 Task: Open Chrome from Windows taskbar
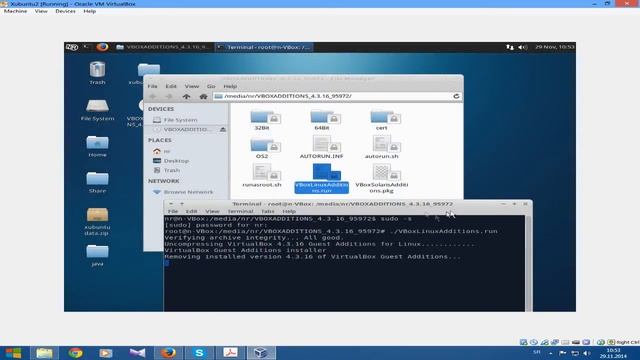[x=75, y=353]
